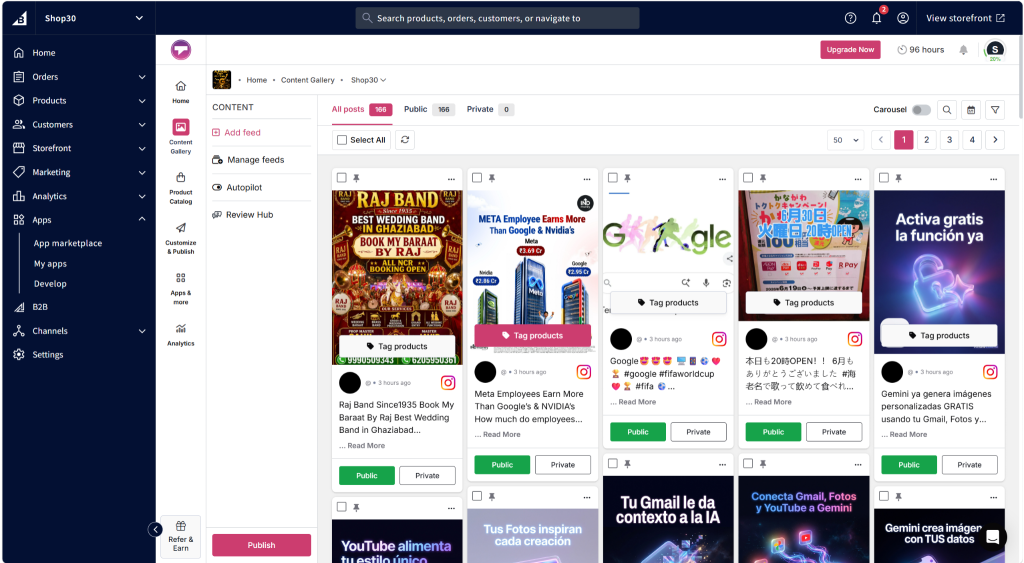Screen dimensions: 1024x563
Task: Select the Raj Band post checkbox
Action: (342, 178)
